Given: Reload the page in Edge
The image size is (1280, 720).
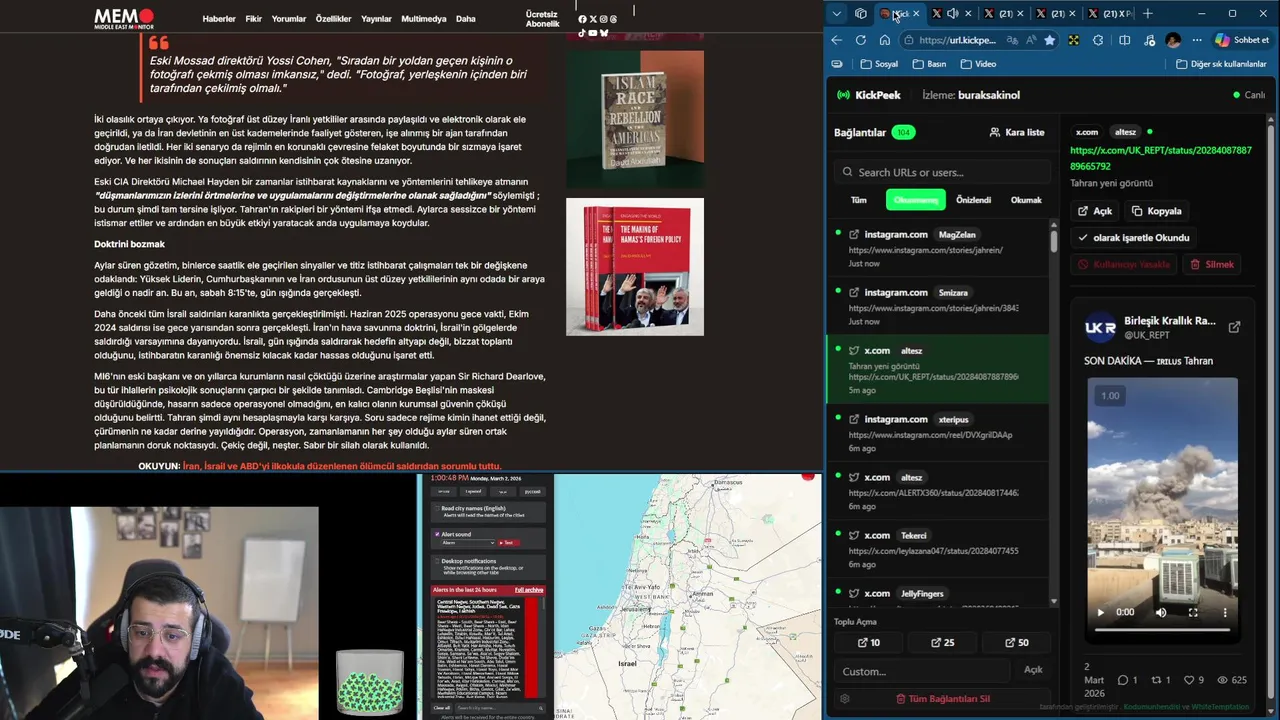Looking at the screenshot, I should (x=861, y=40).
